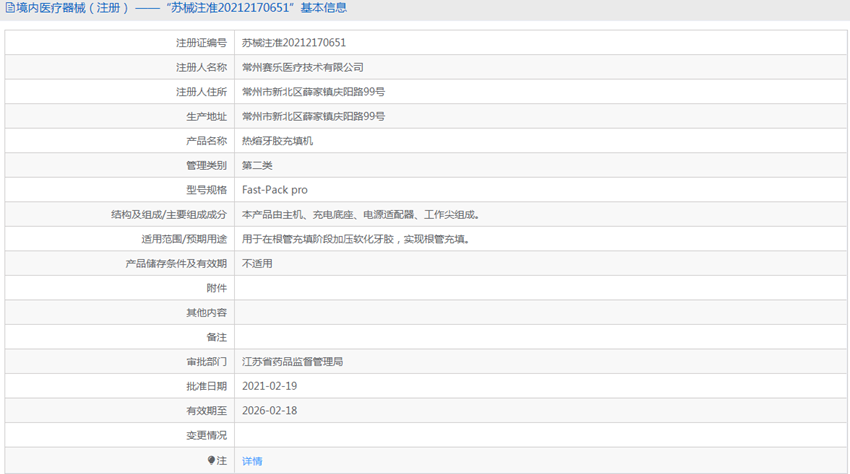Select the approving authority 江苏省药品监督管理局
The height and width of the screenshot is (474, 850).
[x=292, y=362]
